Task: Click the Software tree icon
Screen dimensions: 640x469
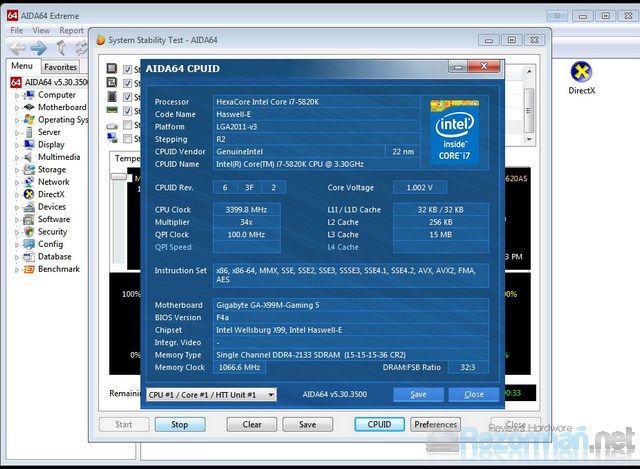Action: point(29,219)
